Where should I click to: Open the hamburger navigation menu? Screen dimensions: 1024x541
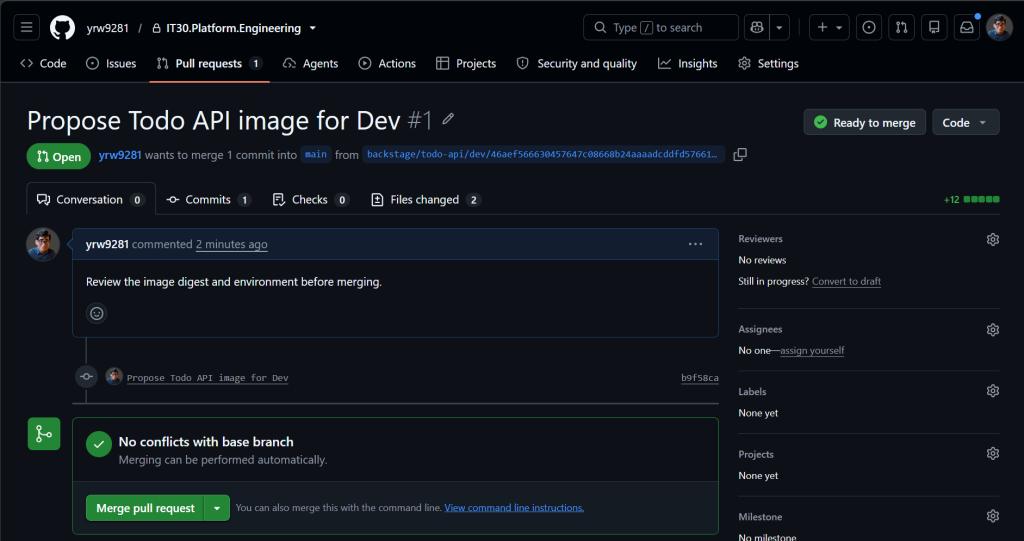(26, 27)
